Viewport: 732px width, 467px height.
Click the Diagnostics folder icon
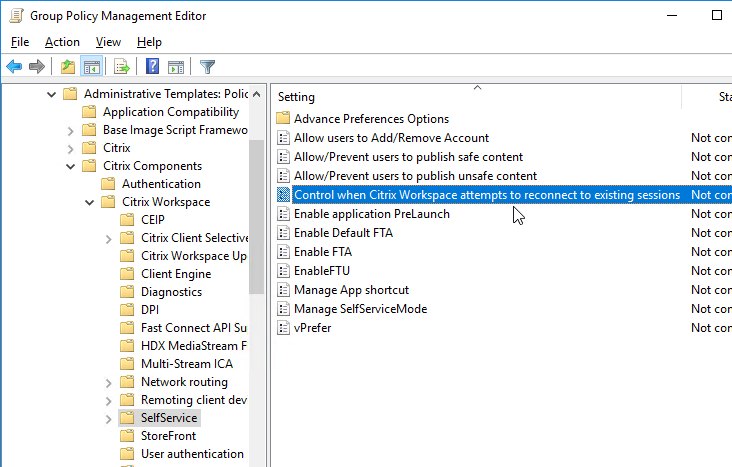tap(127, 291)
